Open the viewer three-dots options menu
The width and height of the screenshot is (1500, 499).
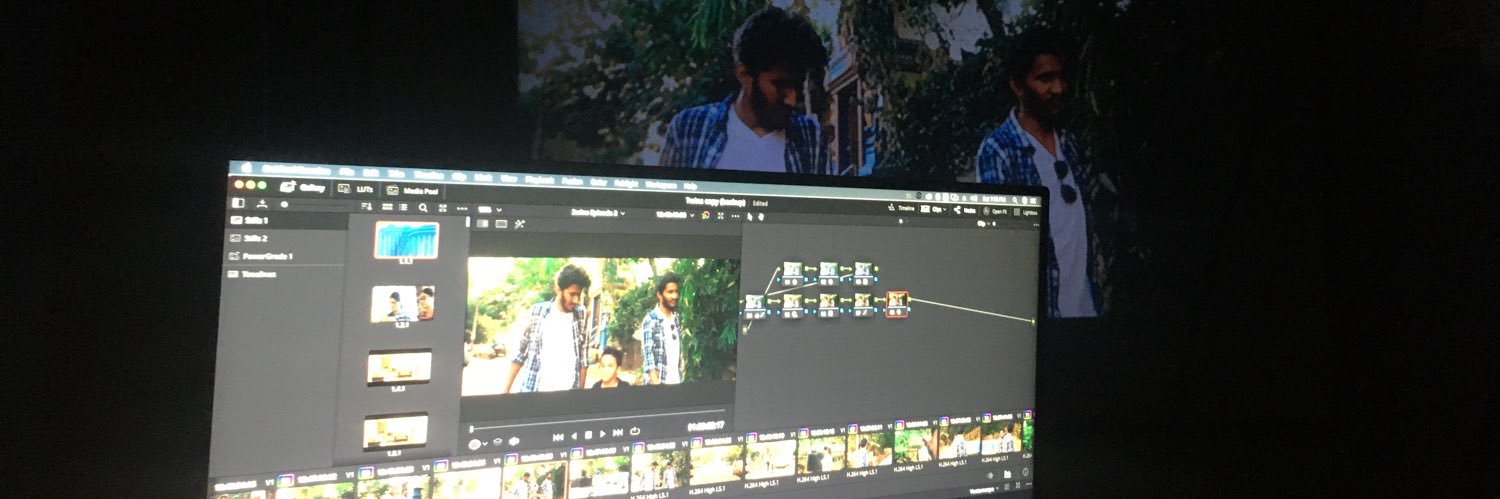[x=735, y=216]
